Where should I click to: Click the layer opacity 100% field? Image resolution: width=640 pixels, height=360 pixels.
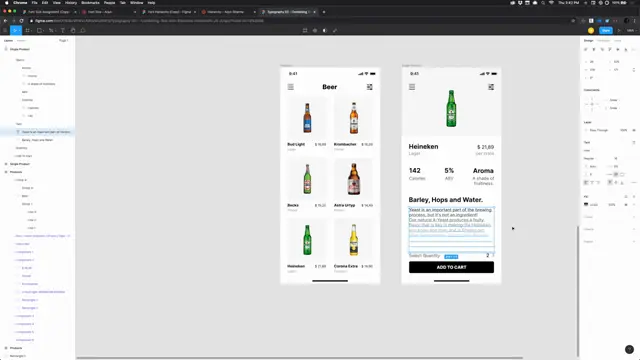(624, 130)
